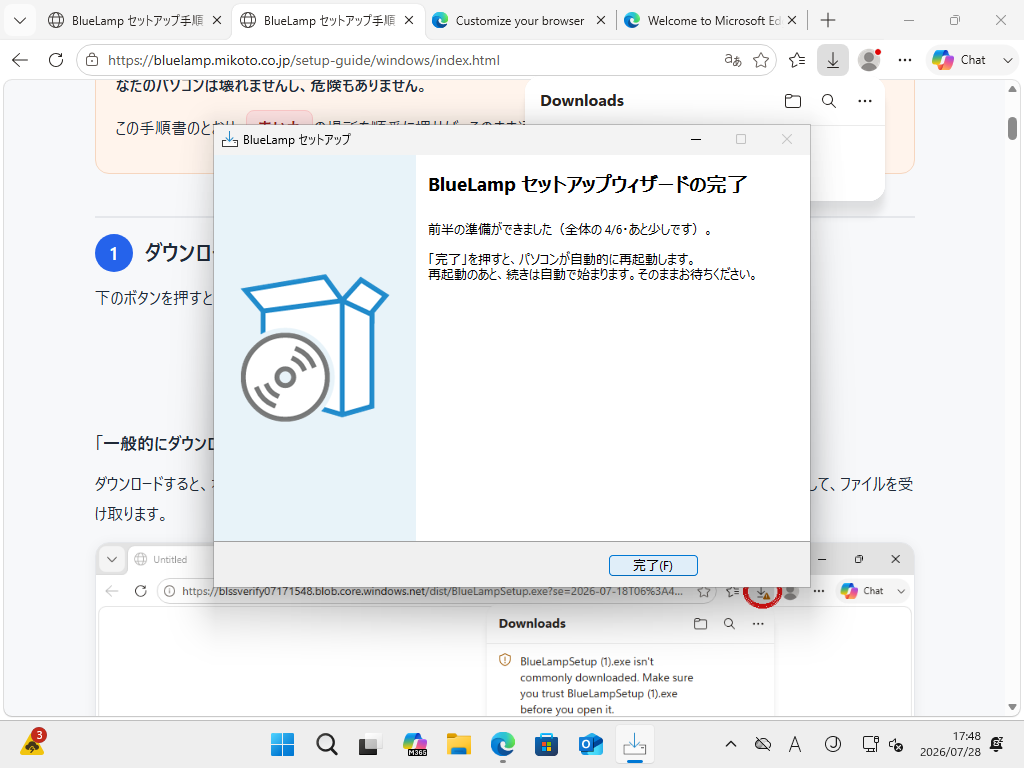The height and width of the screenshot is (768, 1024).
Task: Click the OneDrive cloud tray icon
Action: tap(762, 744)
